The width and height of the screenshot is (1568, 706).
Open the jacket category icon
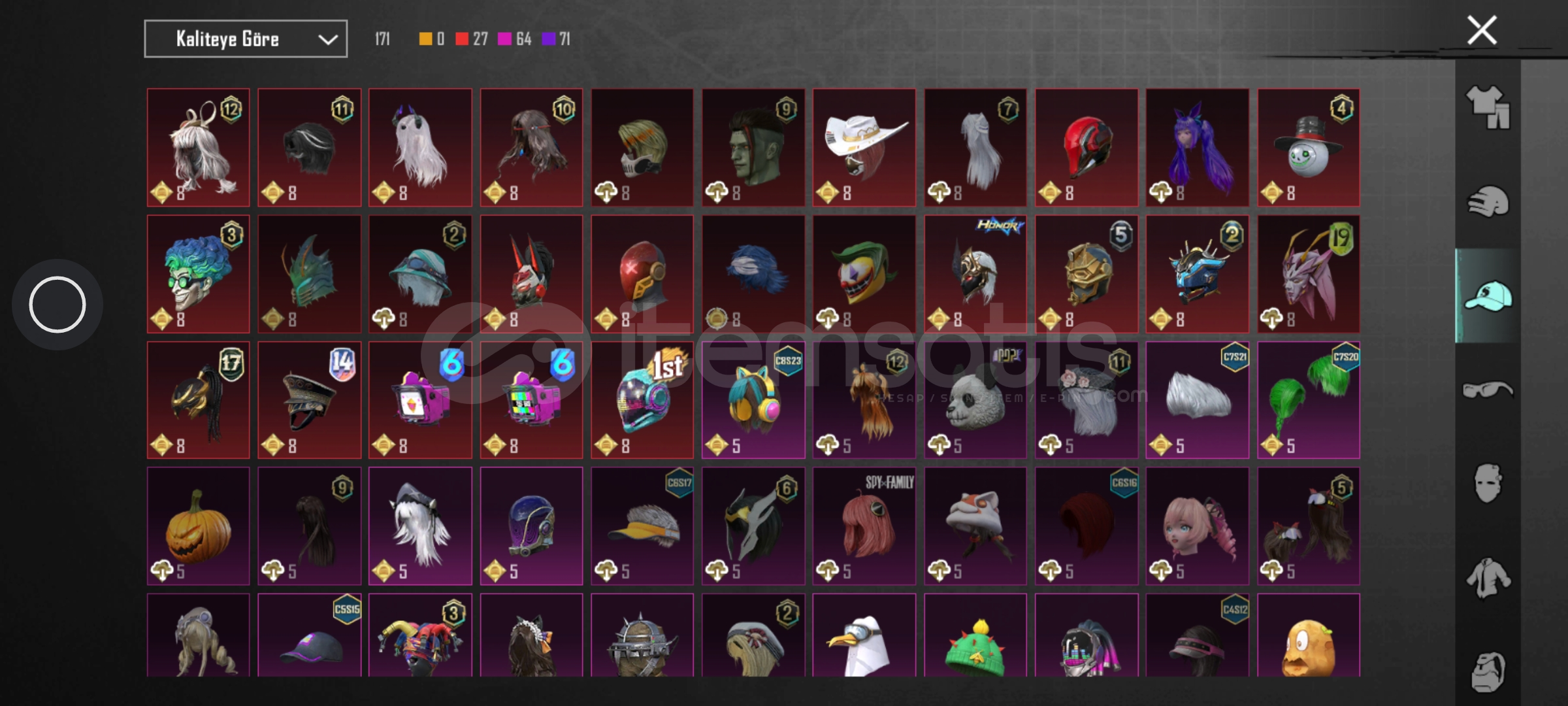click(1488, 578)
